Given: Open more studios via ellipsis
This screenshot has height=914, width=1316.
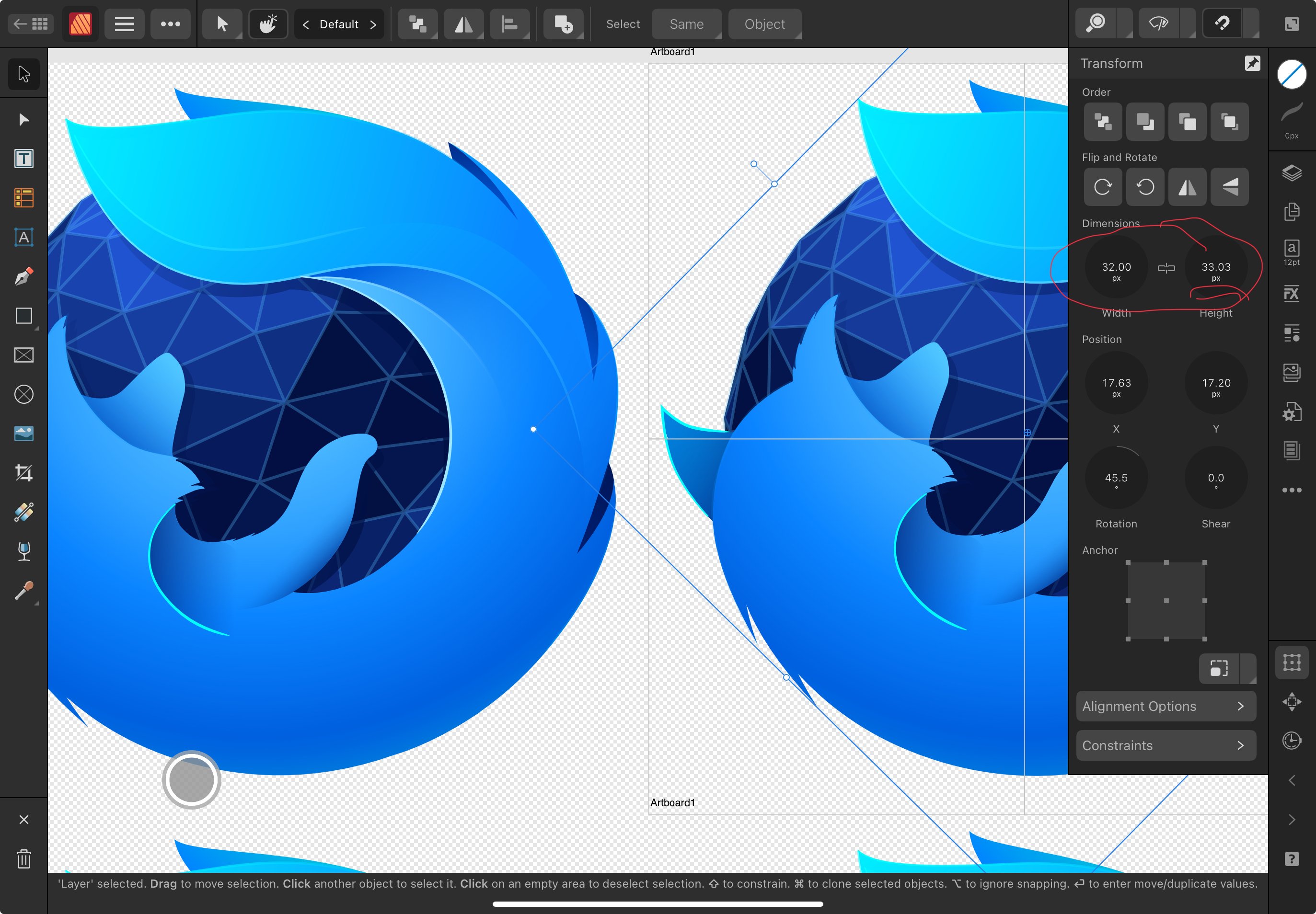Looking at the screenshot, I should [x=1292, y=490].
